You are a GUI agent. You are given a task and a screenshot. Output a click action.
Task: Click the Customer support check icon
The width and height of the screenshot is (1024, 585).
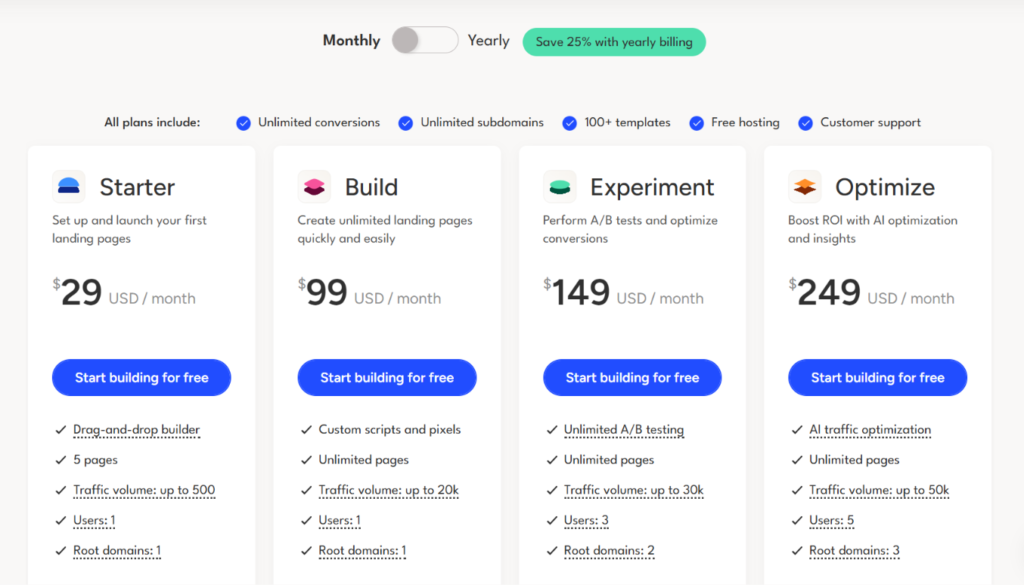tap(806, 123)
